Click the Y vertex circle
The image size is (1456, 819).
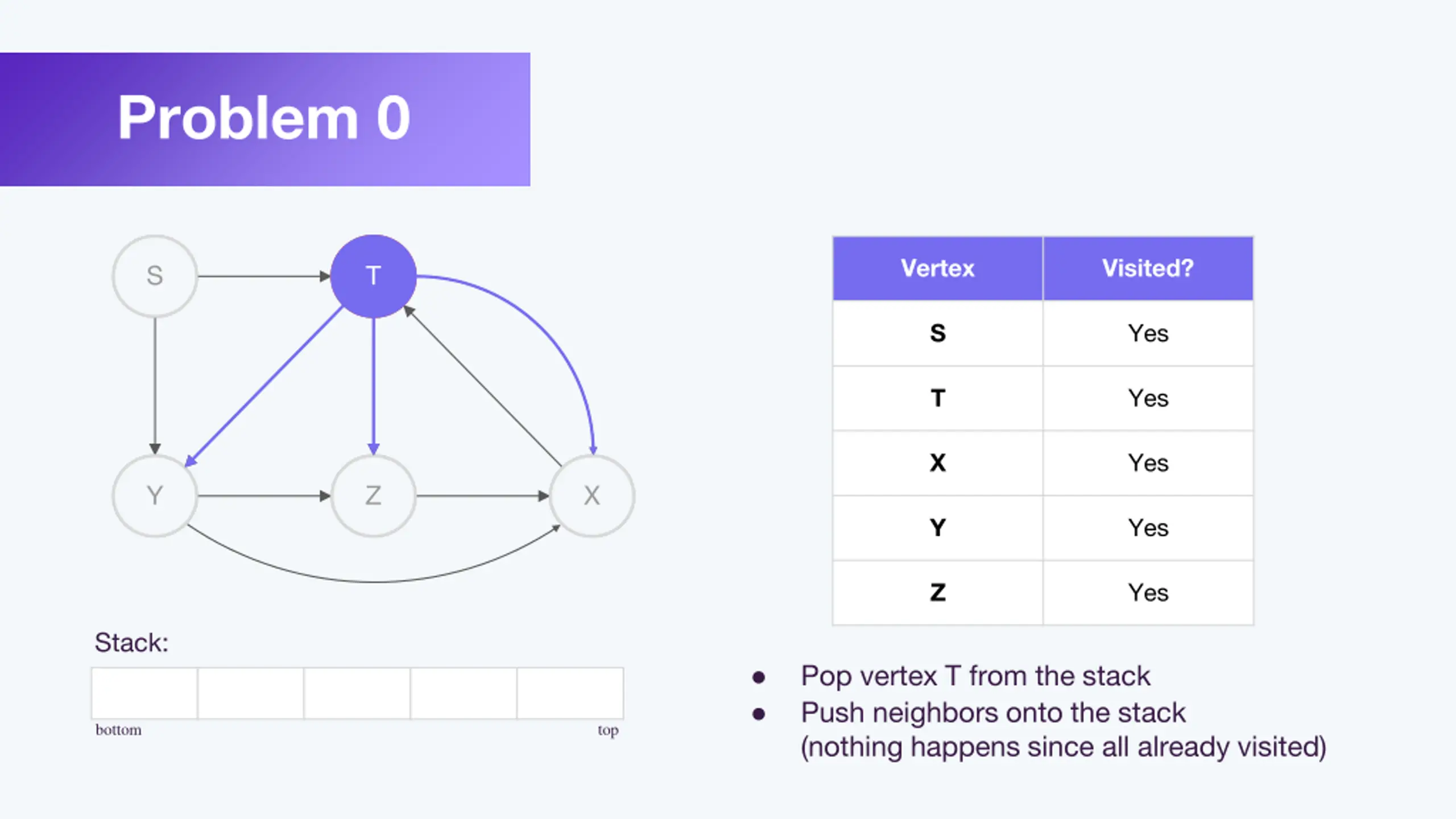click(155, 495)
